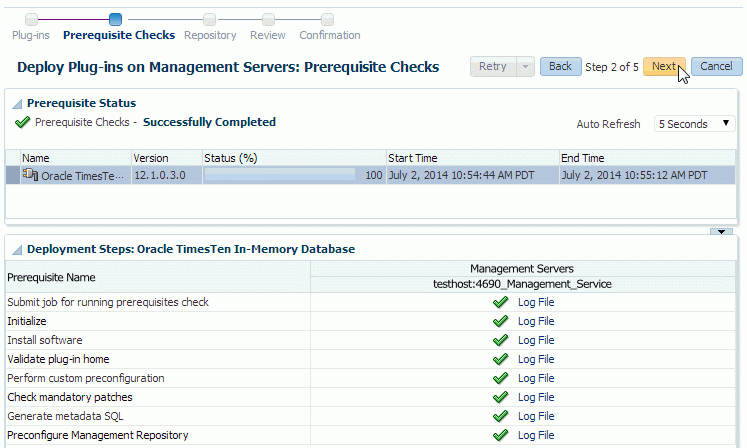Click the Repository step icon in train
Screen dimensions: 747x448
point(209,19)
